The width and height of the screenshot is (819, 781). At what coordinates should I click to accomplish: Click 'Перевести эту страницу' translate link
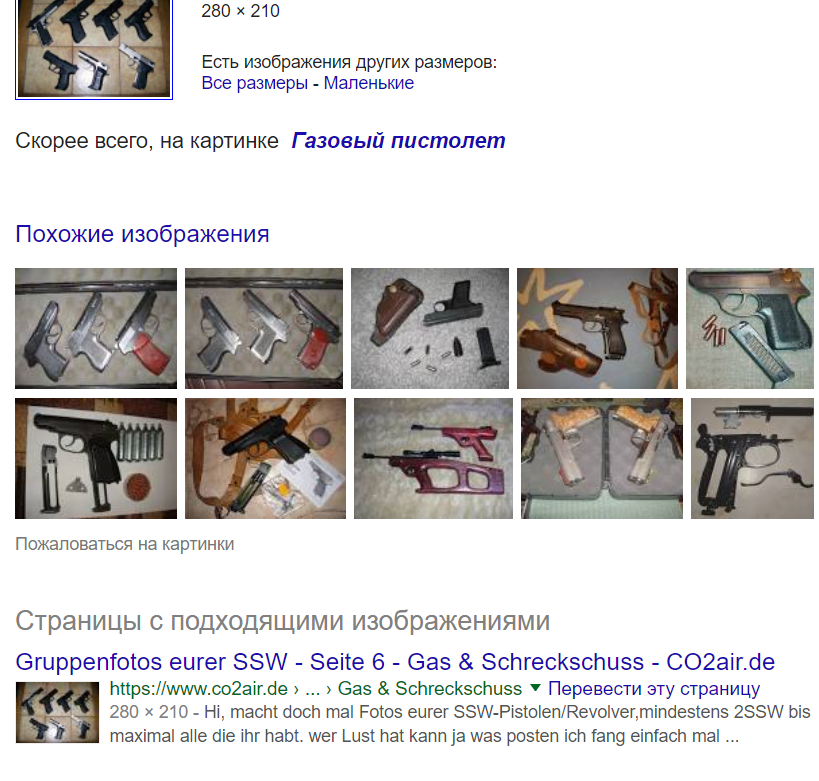coord(654,689)
